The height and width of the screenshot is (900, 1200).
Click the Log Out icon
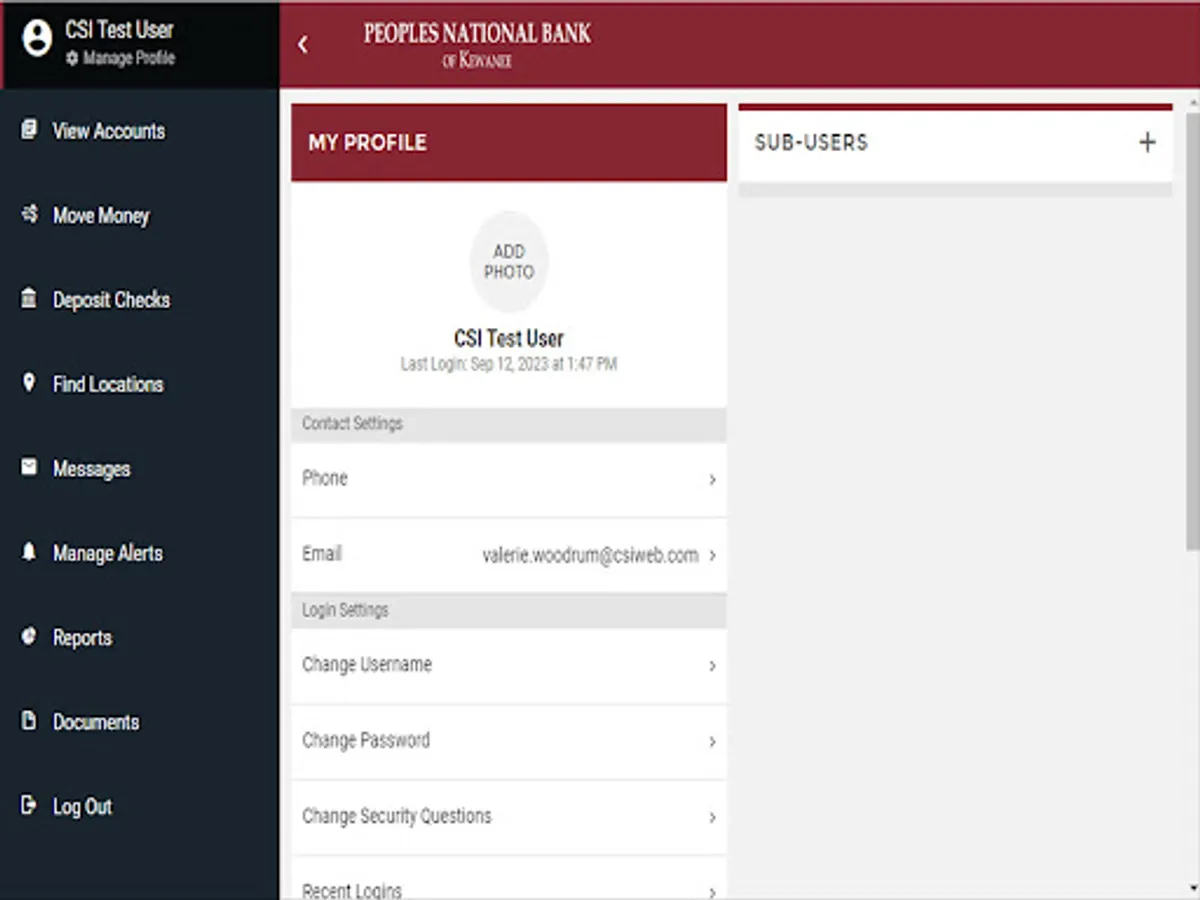click(x=27, y=806)
